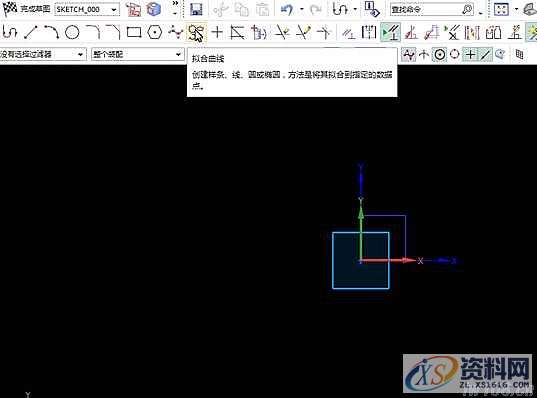
Task: Select the Line tool
Action: click(x=30, y=33)
